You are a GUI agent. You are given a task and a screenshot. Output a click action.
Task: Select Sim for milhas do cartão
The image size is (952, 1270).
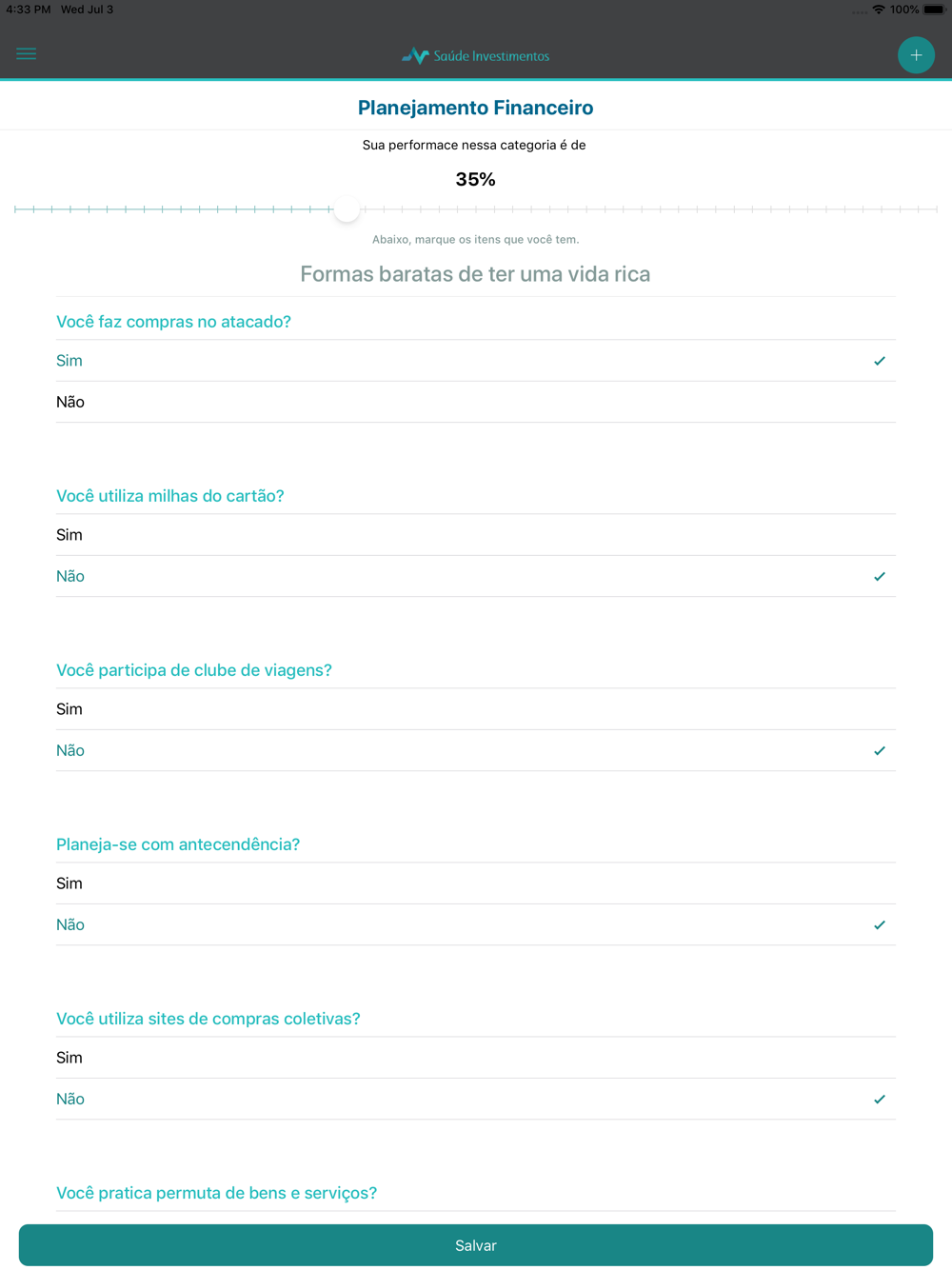coord(476,535)
